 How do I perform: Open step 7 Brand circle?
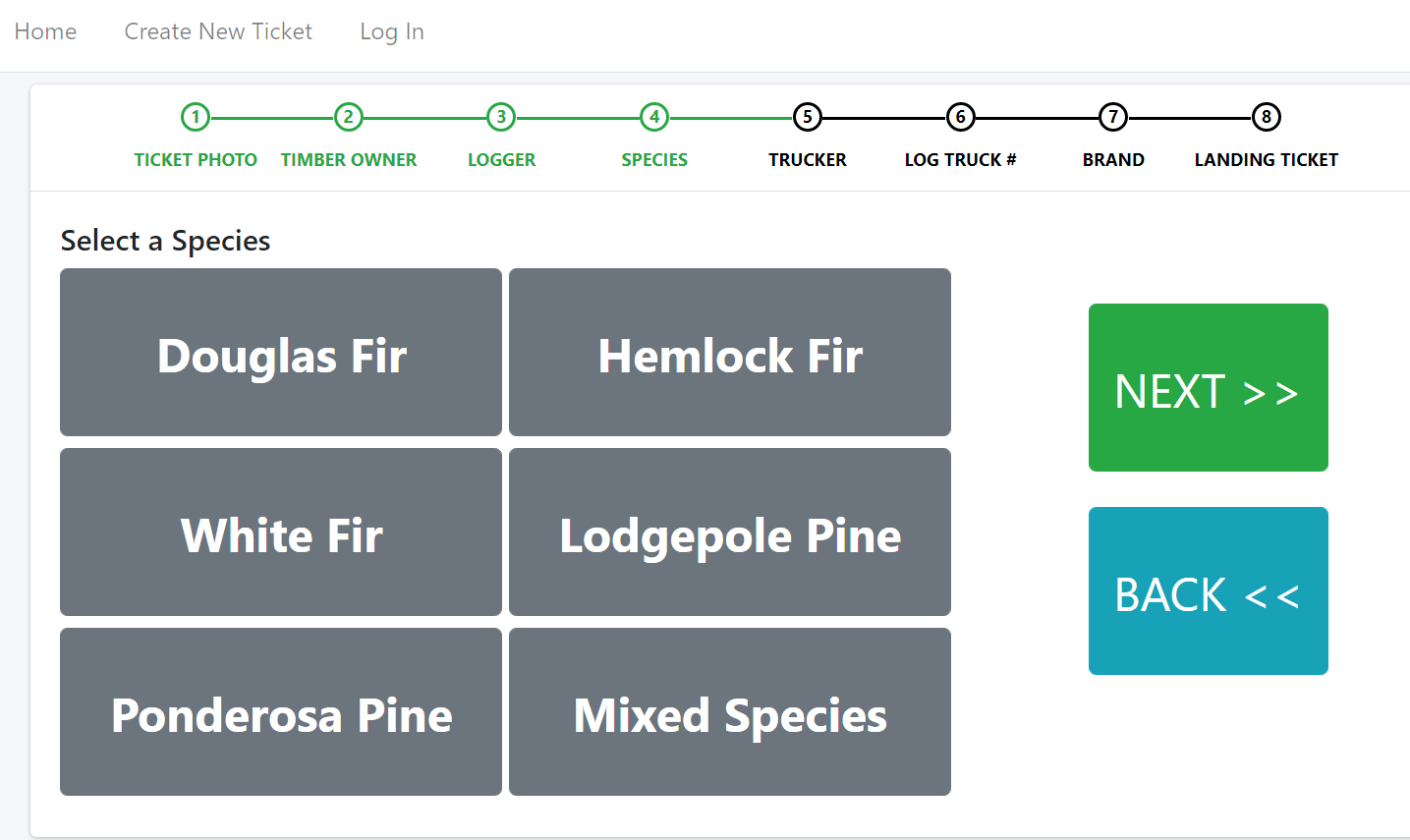pos(1113,118)
